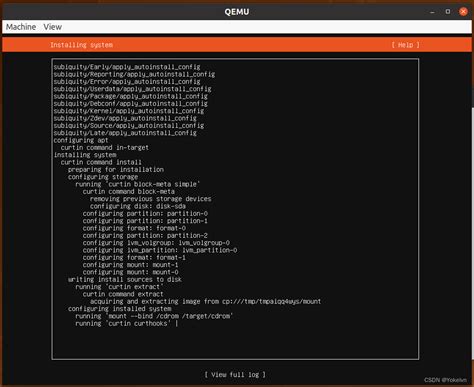The height and width of the screenshot is (387, 474).
Task: Select log line 'subiquity/Error/apply_autoinstall_config'
Action: [x=127, y=82]
